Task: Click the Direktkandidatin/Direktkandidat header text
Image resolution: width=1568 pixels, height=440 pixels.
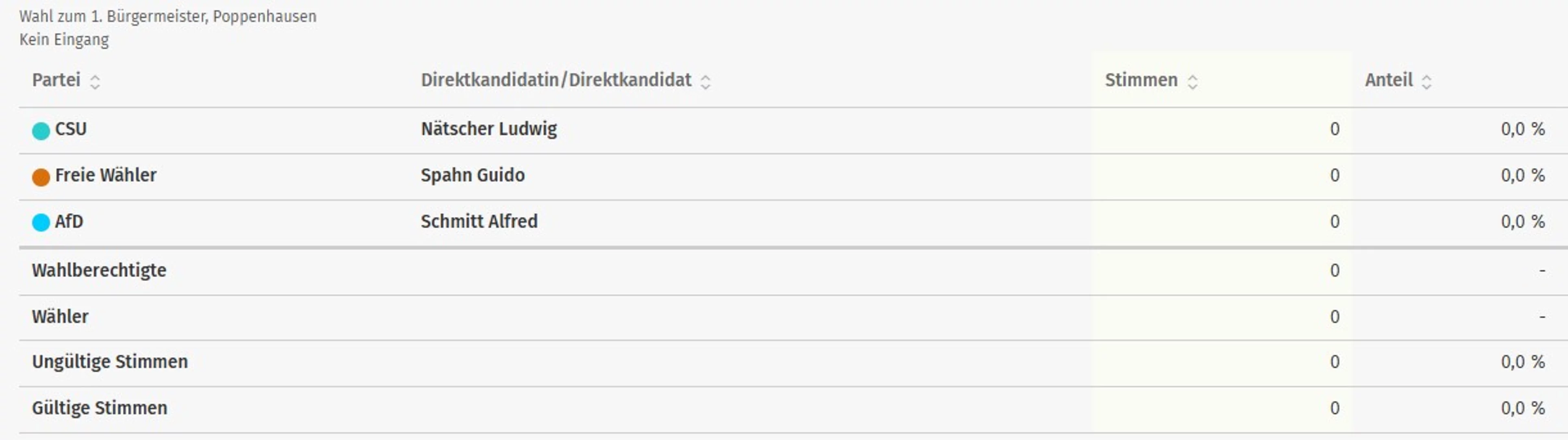Action: coord(556,80)
